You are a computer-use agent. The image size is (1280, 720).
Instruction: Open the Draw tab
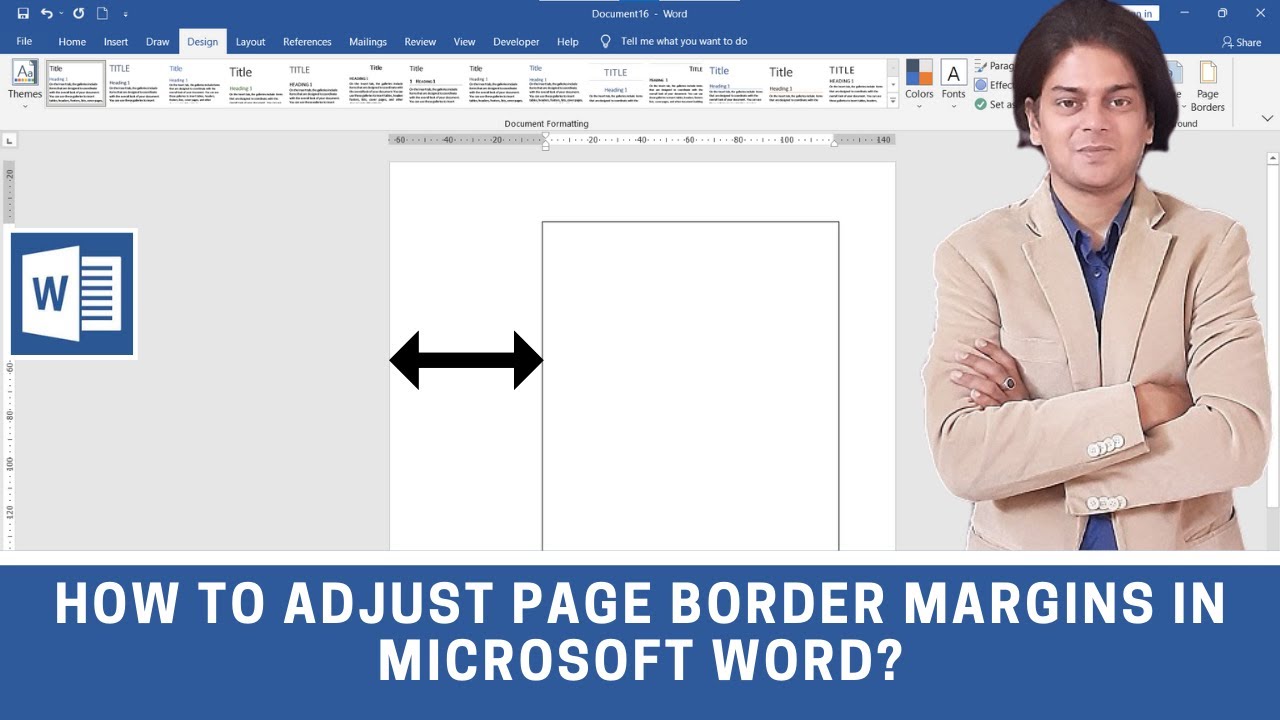158,42
